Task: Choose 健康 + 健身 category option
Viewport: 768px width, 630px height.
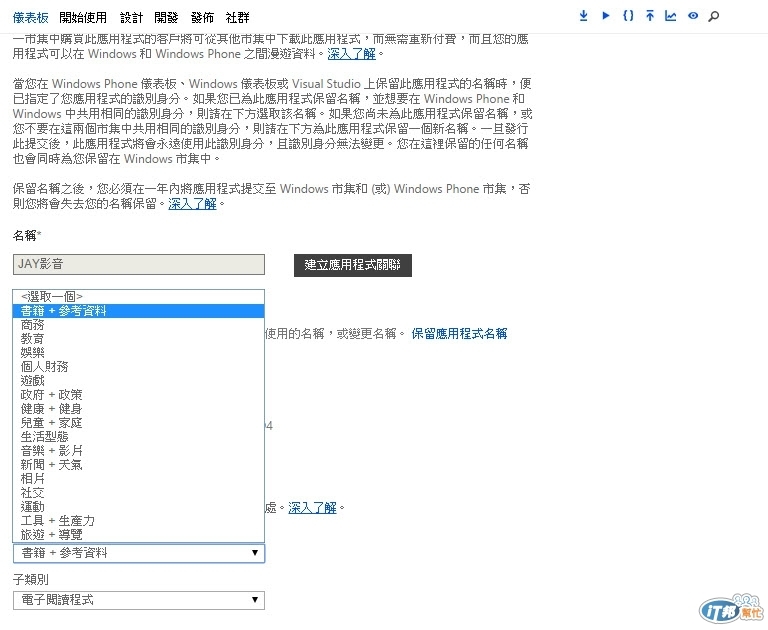Action: click(139, 409)
